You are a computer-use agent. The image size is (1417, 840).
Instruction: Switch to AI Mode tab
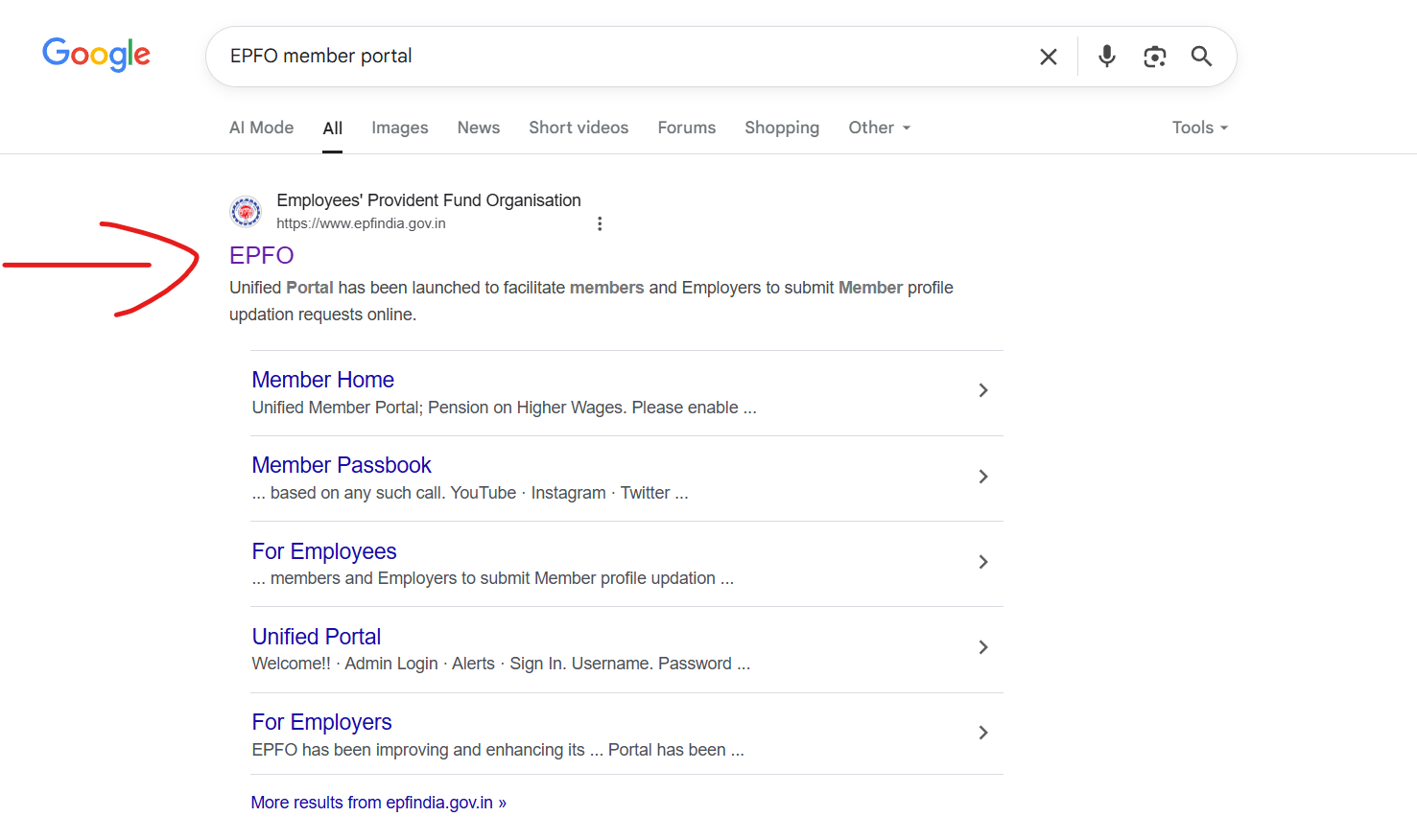click(261, 128)
